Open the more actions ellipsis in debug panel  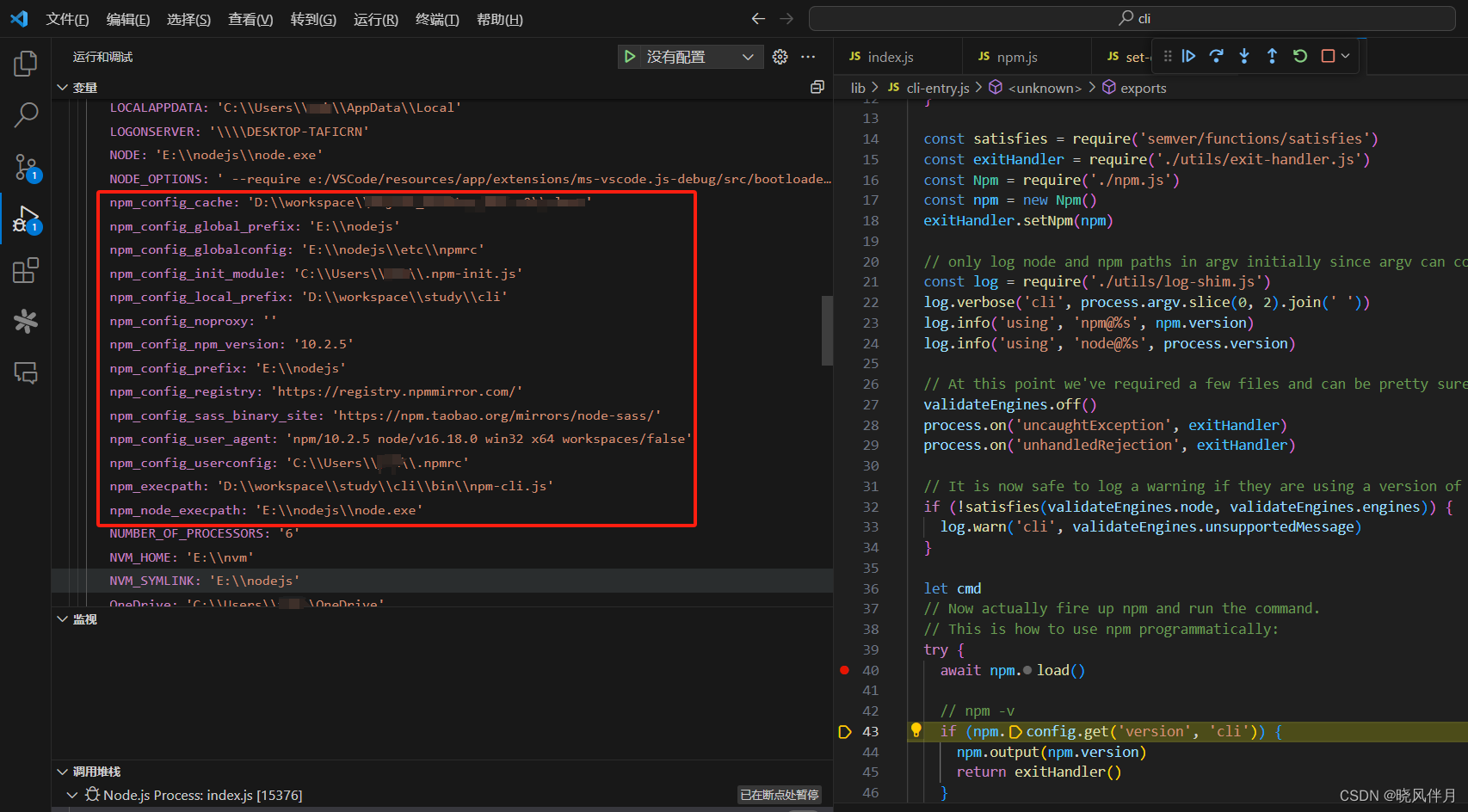(x=808, y=57)
